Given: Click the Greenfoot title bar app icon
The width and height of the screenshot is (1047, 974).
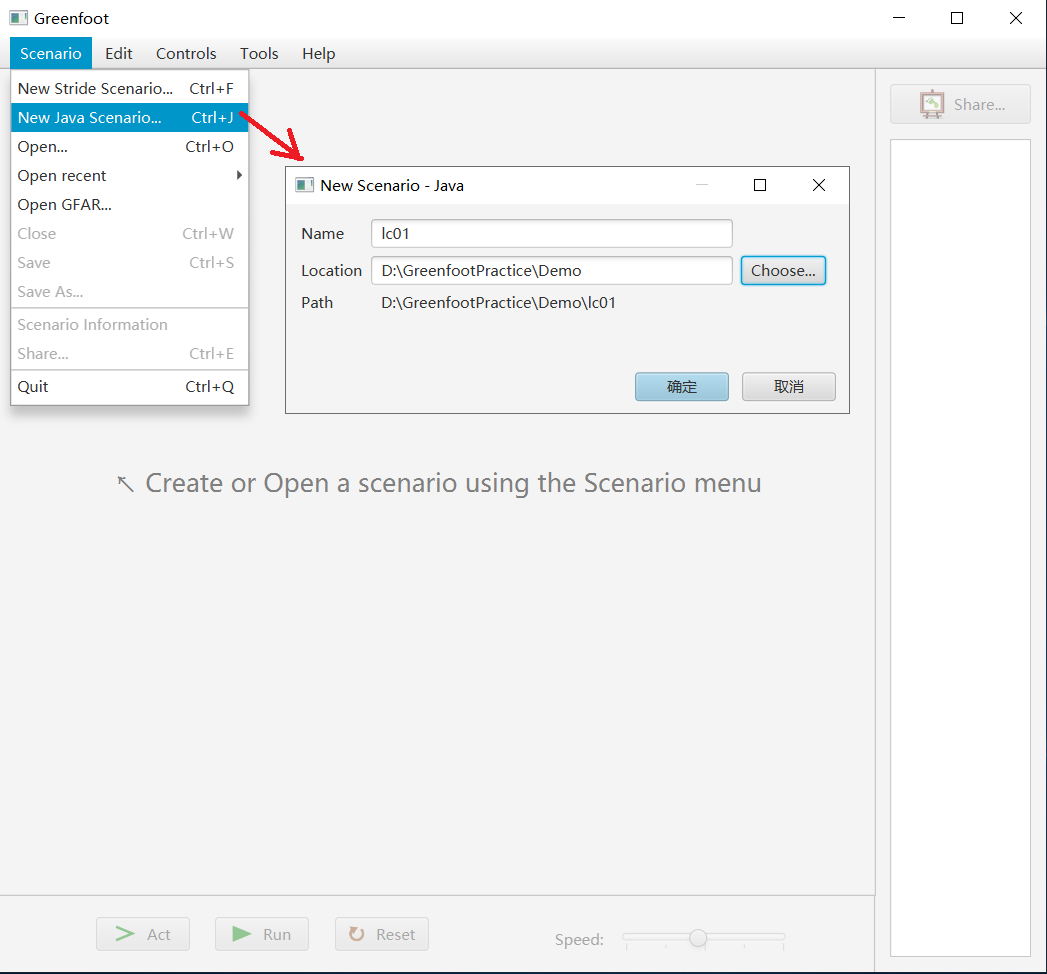Looking at the screenshot, I should tap(18, 18).
